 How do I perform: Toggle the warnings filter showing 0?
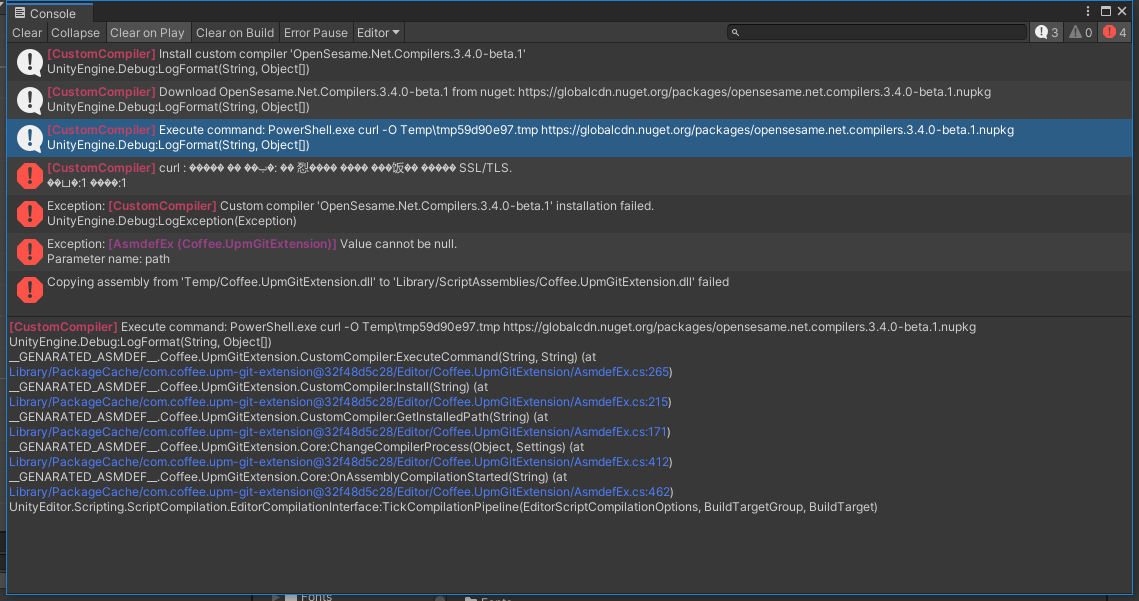[x=1078, y=31]
